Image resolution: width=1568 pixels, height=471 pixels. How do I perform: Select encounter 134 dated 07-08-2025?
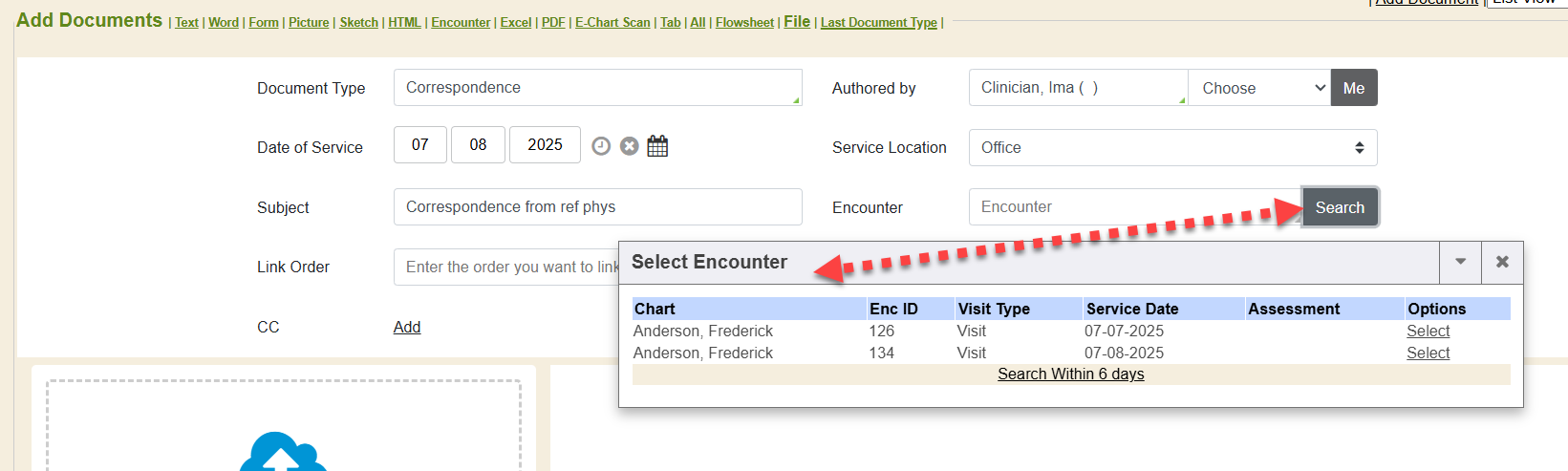click(1428, 353)
